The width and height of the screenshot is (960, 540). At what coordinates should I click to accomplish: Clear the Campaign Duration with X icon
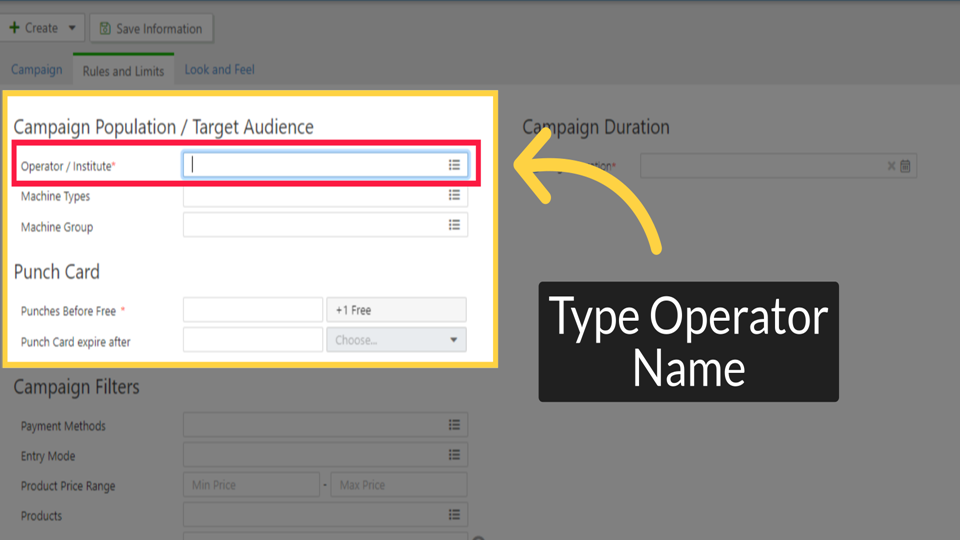(x=891, y=166)
